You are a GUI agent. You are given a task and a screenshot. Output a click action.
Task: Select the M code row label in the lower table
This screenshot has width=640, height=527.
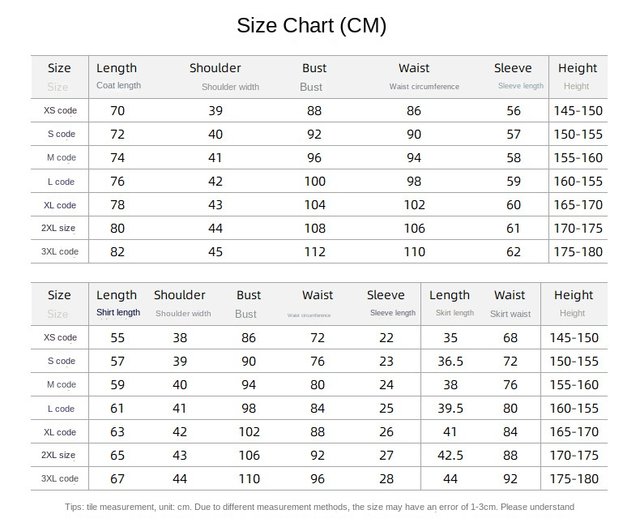click(61, 385)
